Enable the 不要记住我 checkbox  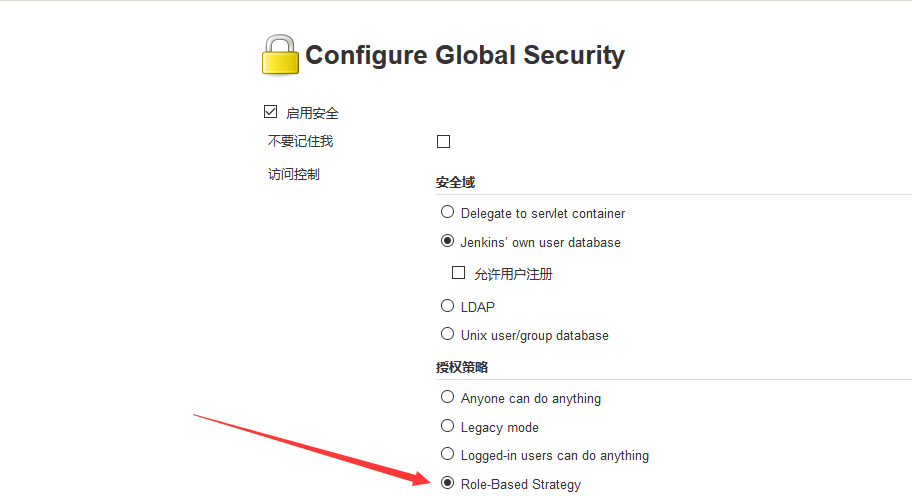point(444,142)
